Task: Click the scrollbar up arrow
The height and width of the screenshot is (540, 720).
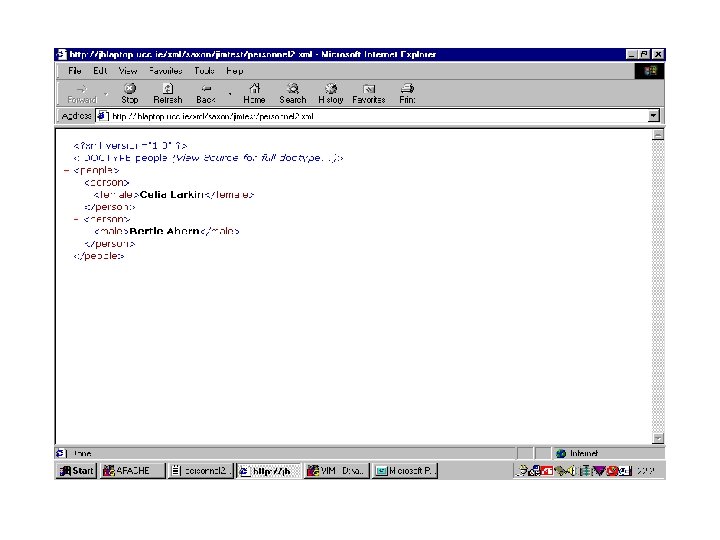Action: point(658,135)
